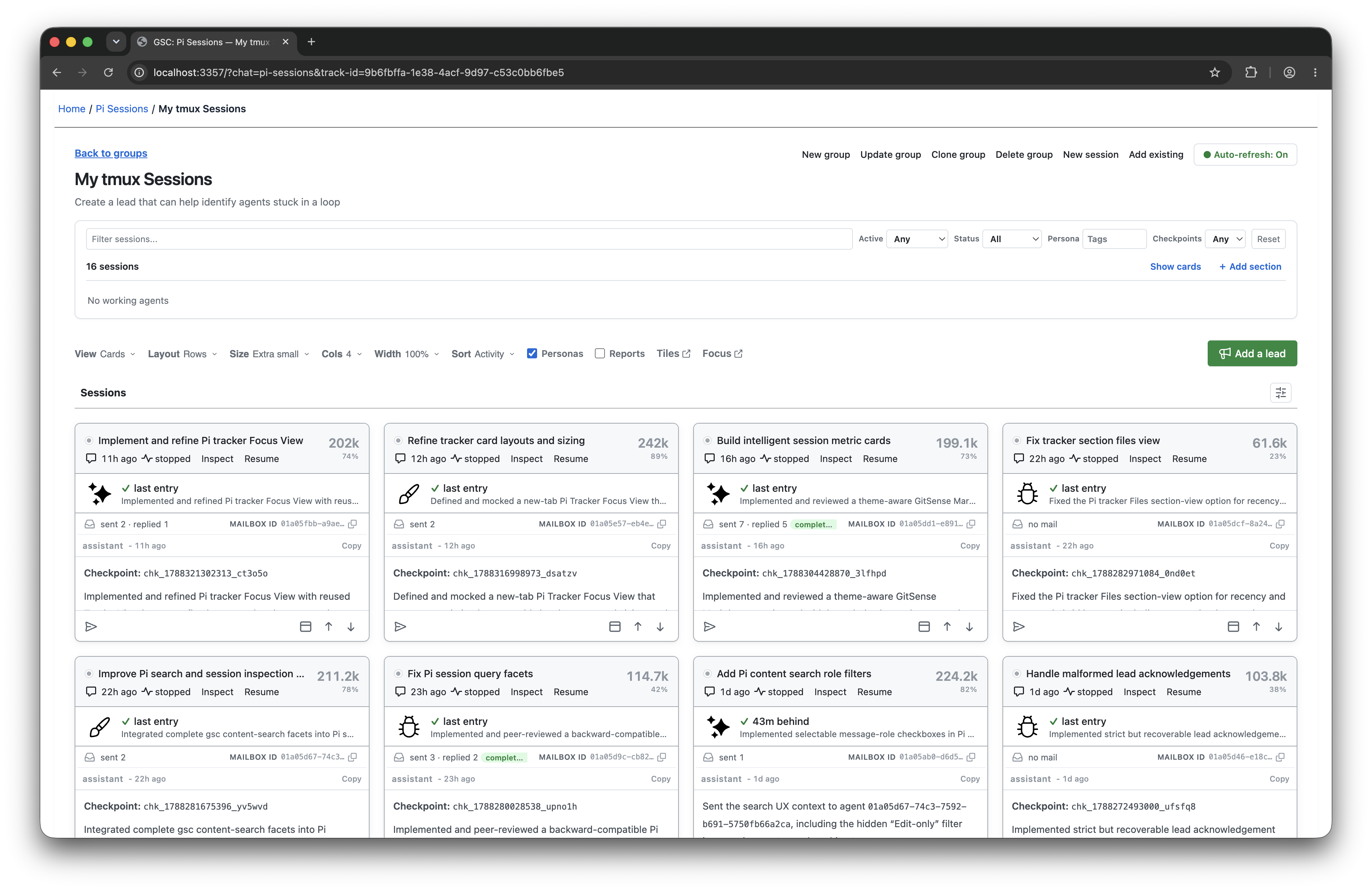Viewport: 1372px width, 891px height.
Task: Click the Persona Tags input field
Action: point(1114,239)
